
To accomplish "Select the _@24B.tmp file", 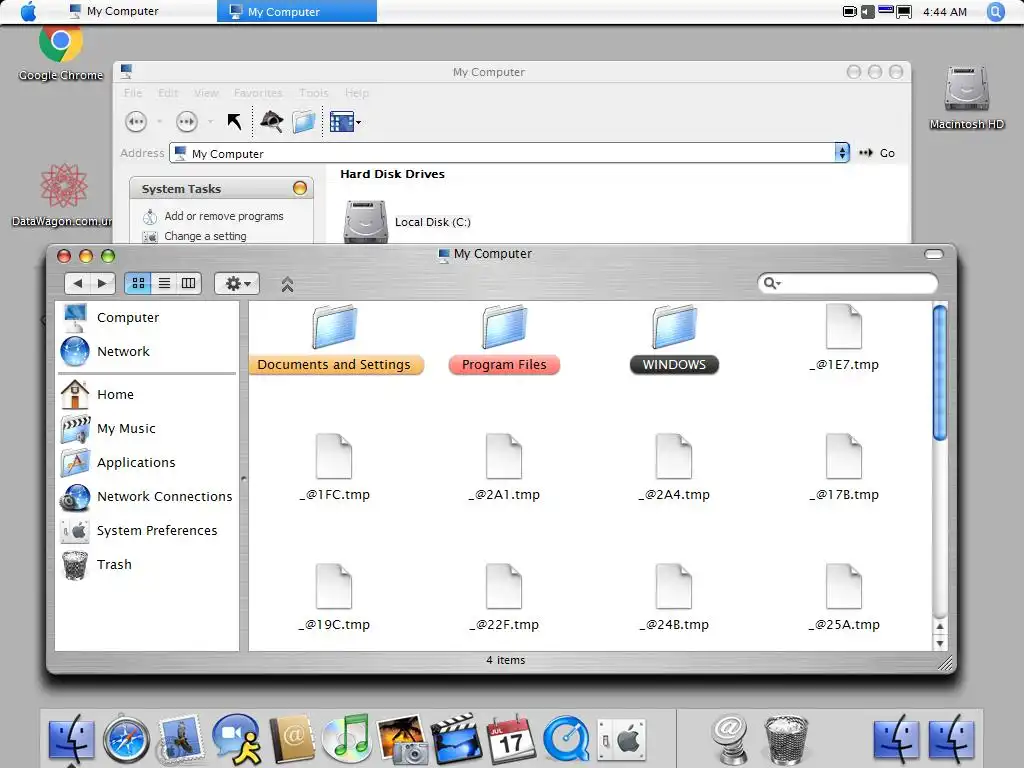I will 674,598.
